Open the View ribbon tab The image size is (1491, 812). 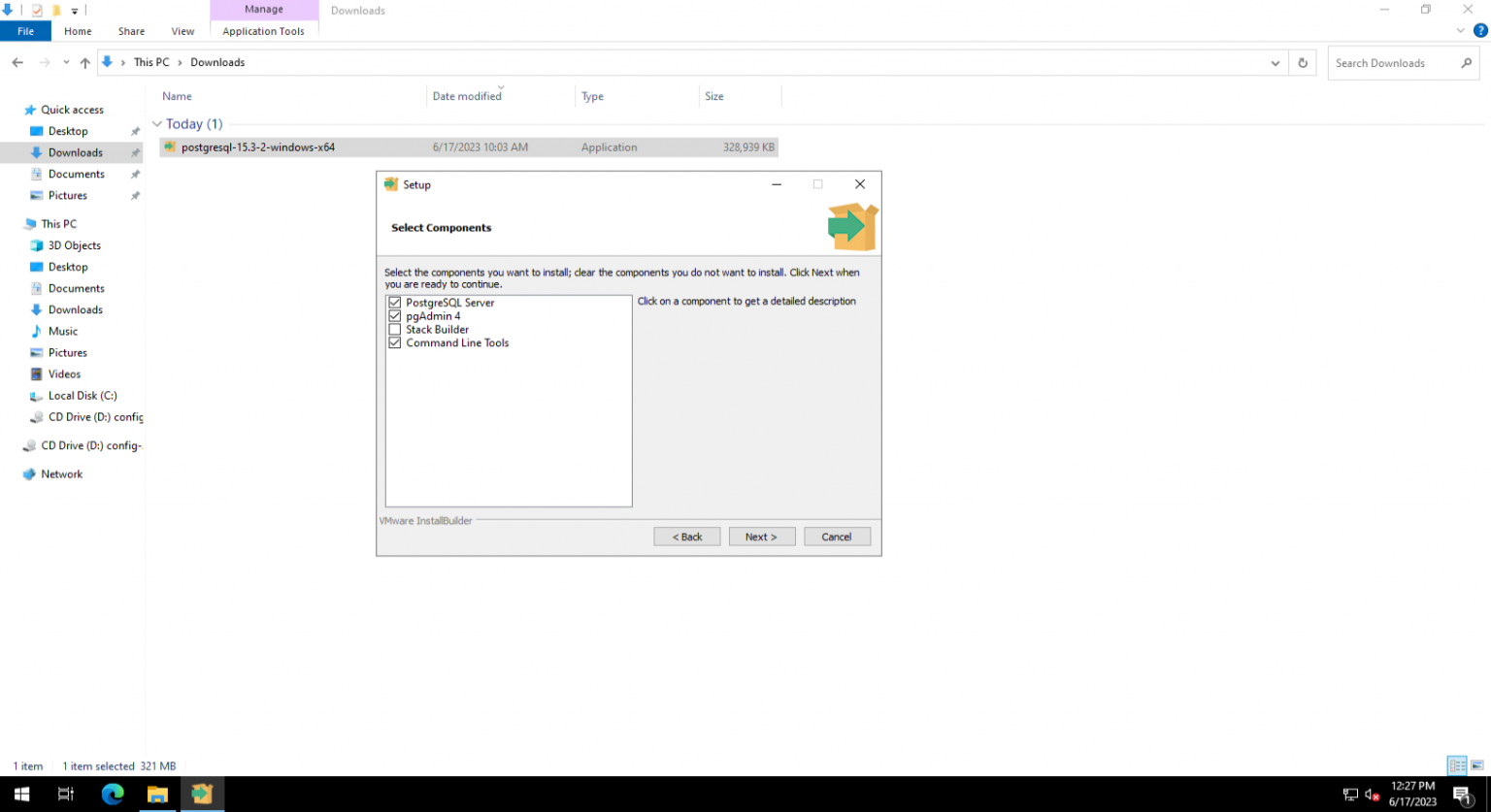[182, 31]
